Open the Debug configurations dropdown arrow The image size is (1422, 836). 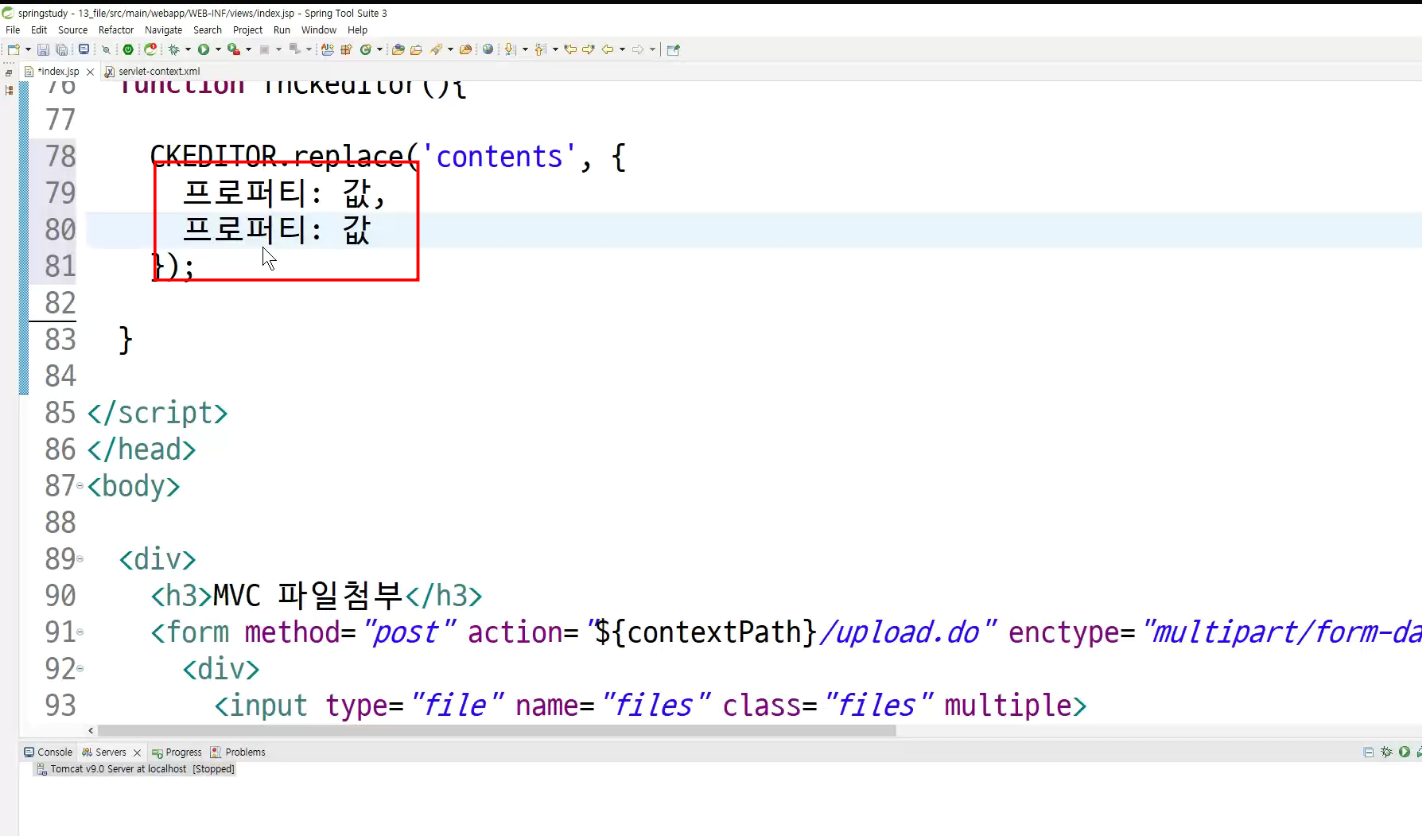188,49
